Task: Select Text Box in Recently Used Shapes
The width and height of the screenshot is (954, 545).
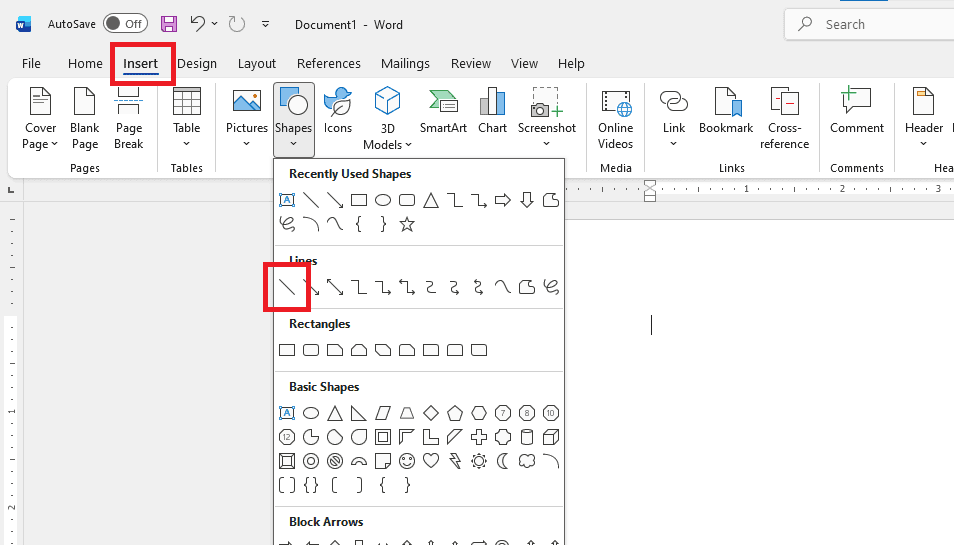Action: coord(287,200)
